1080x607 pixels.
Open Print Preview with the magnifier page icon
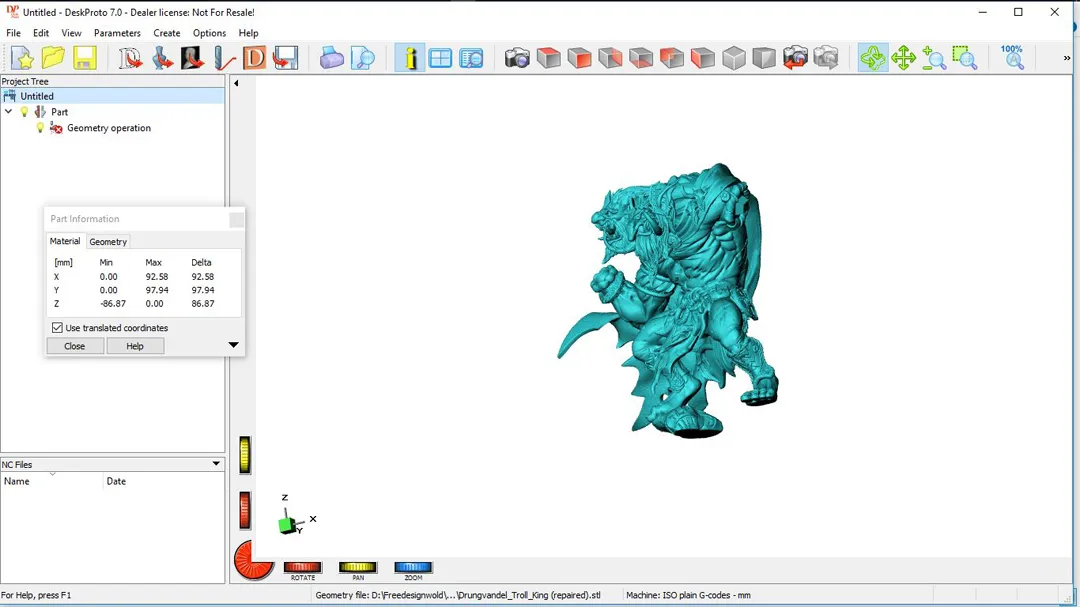click(x=362, y=58)
